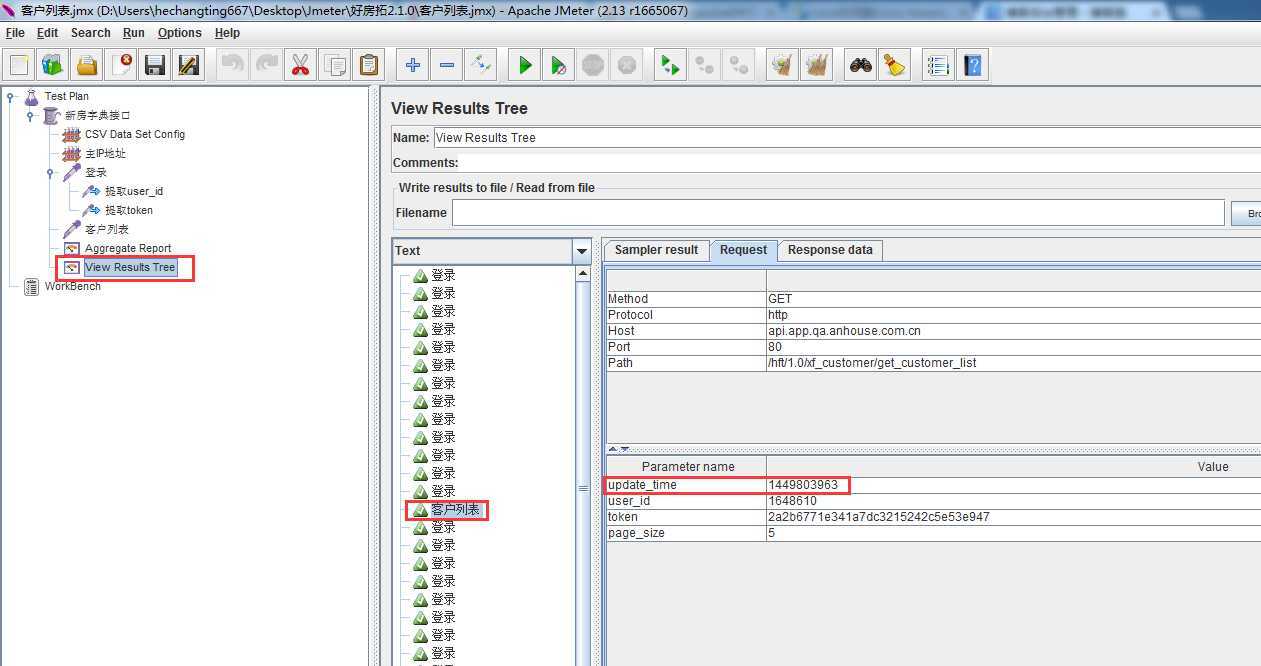Click the Filename input field
Image resolution: width=1261 pixels, height=666 pixels.
coord(838,213)
